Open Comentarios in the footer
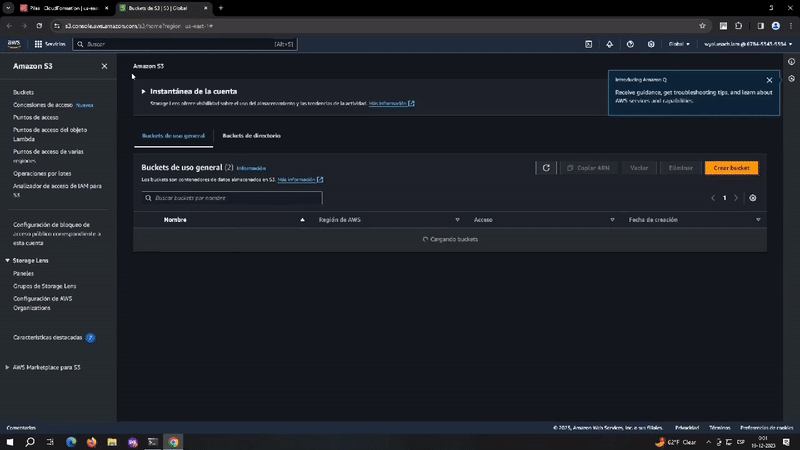This screenshot has width=800, height=450. click(x=21, y=428)
